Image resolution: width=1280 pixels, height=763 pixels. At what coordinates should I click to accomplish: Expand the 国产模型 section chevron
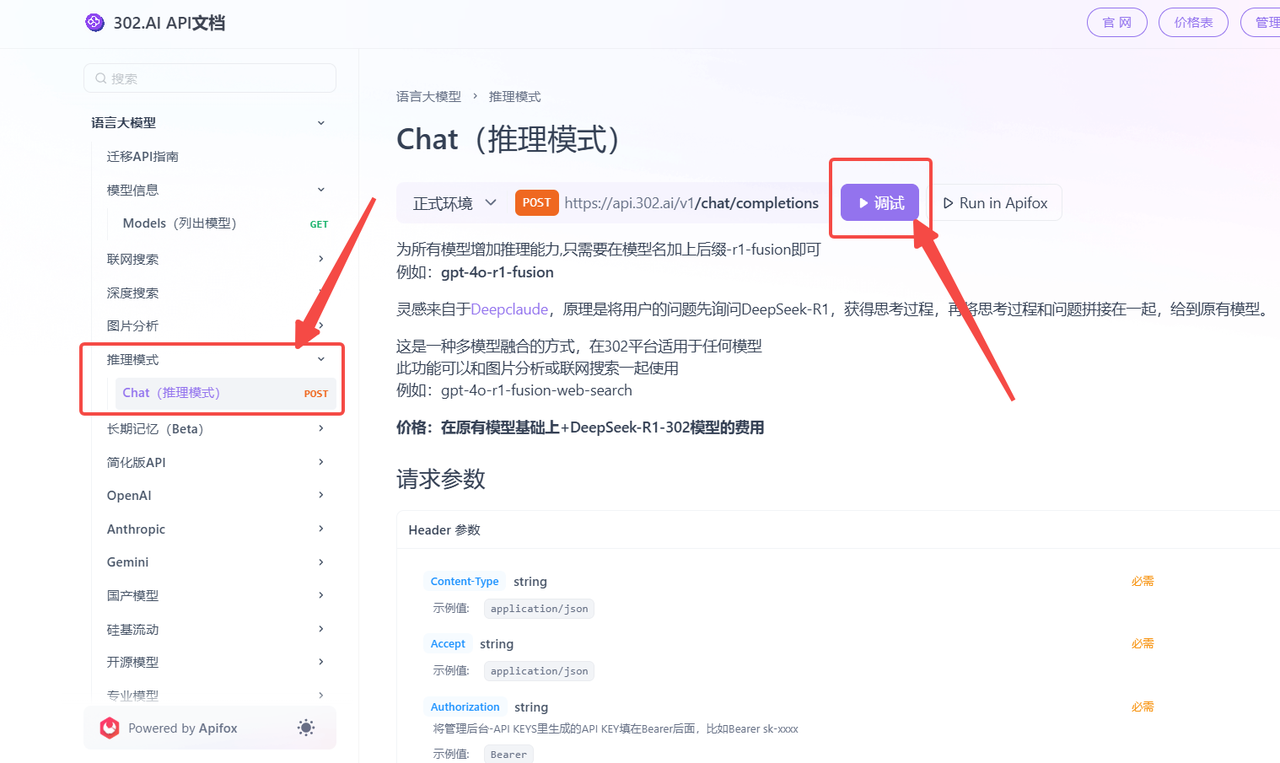321,595
